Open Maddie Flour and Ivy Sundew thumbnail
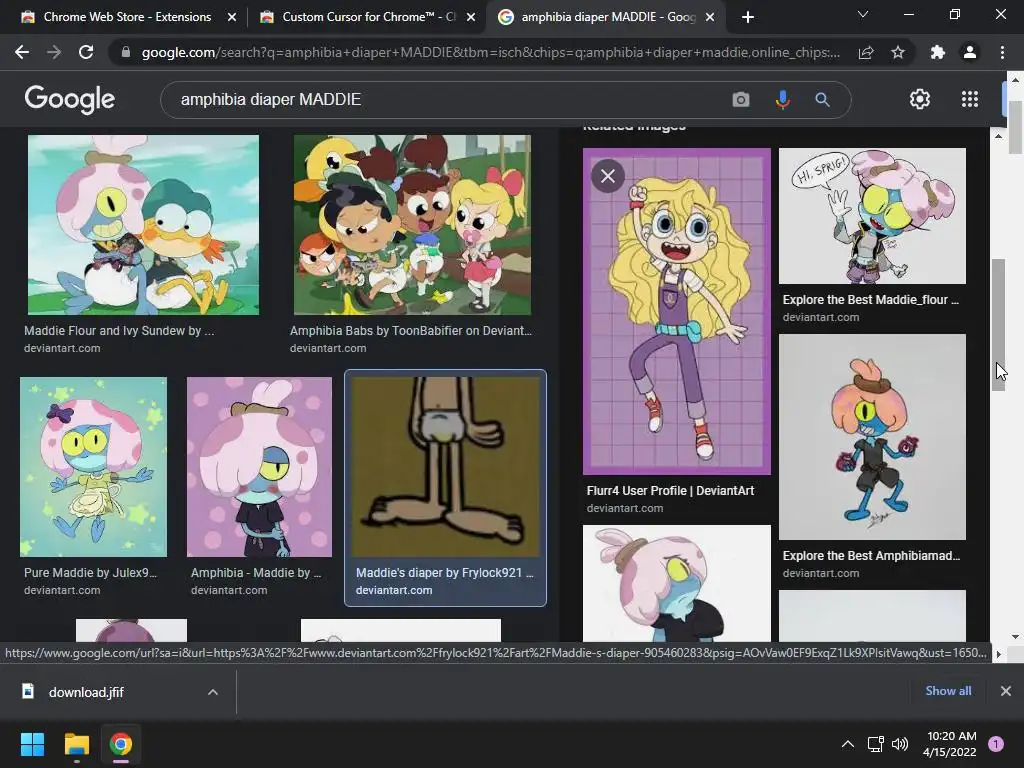 (x=143, y=225)
